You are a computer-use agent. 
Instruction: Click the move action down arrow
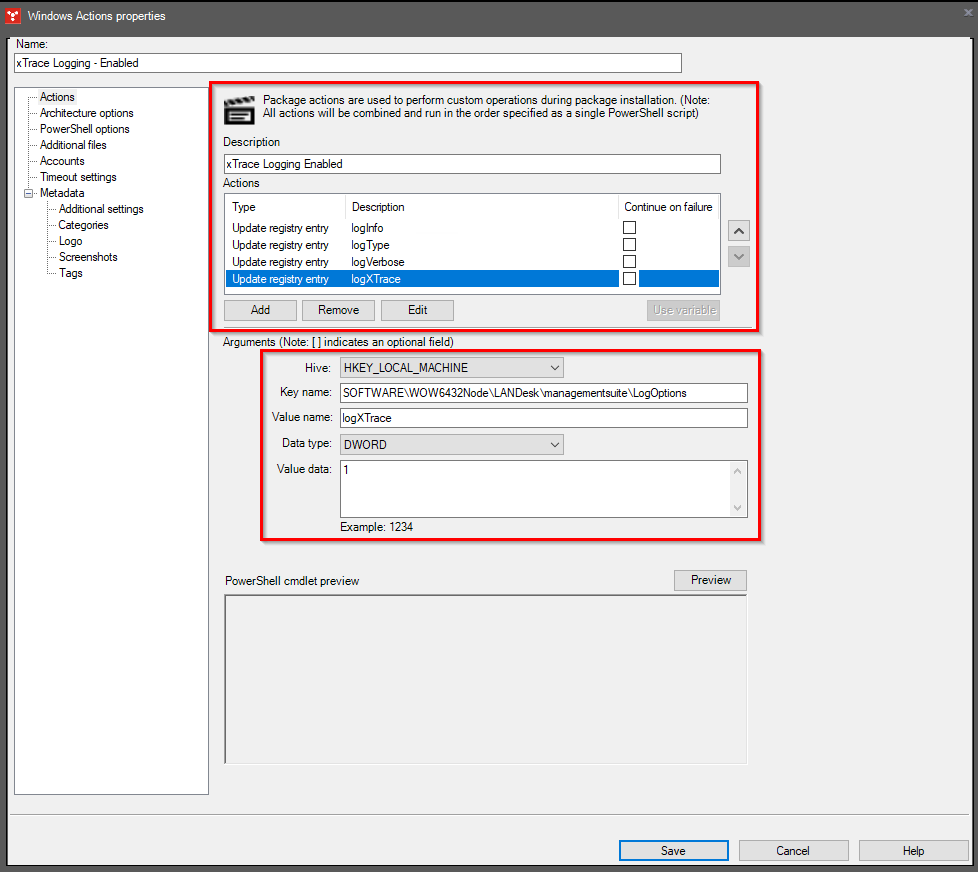739,256
